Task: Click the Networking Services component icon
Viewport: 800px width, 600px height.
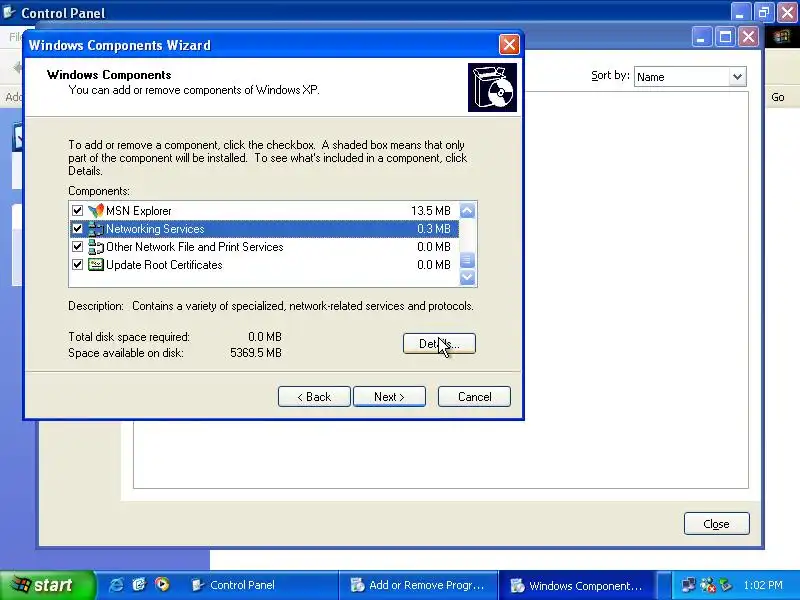Action: [95, 229]
